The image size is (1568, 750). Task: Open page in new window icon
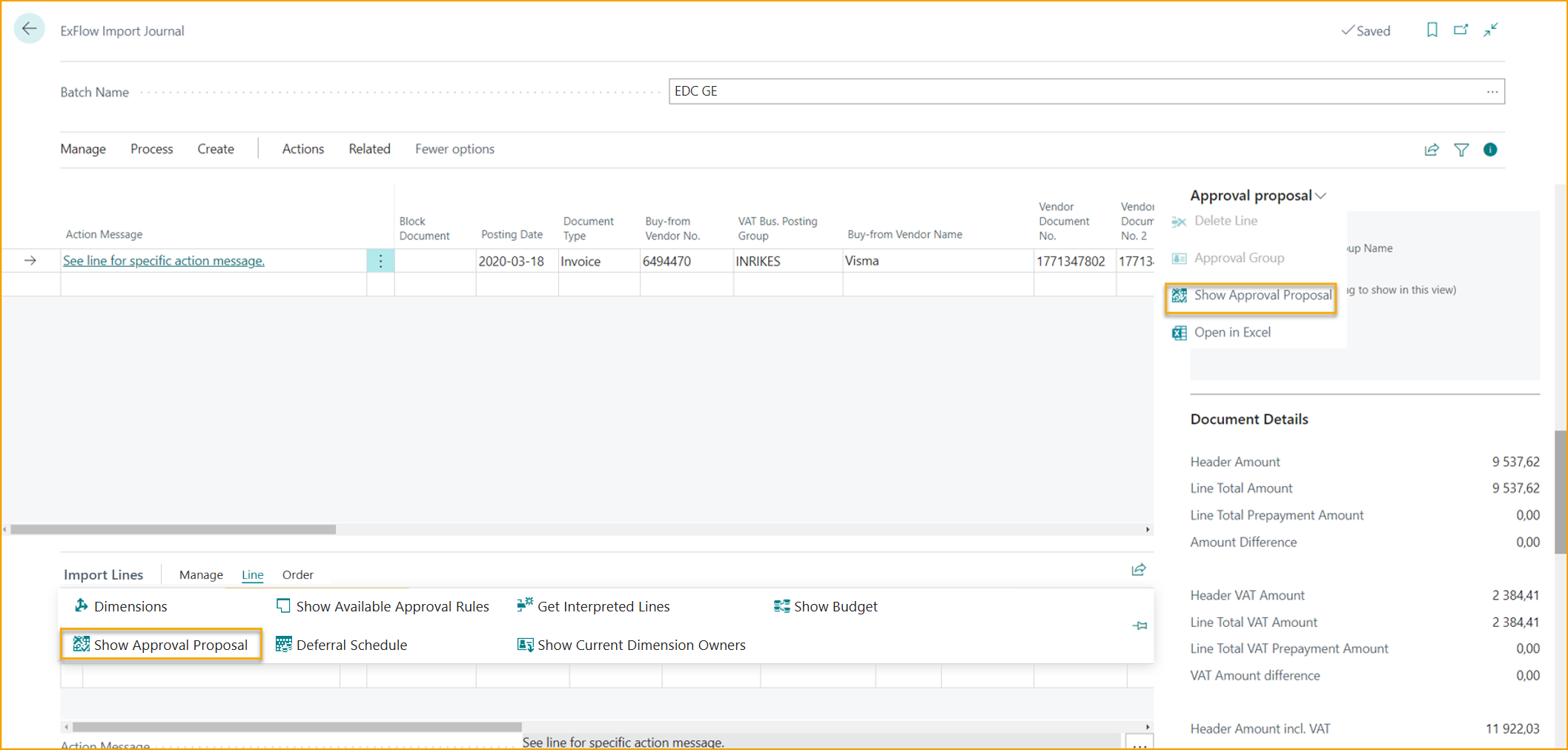(x=1461, y=30)
